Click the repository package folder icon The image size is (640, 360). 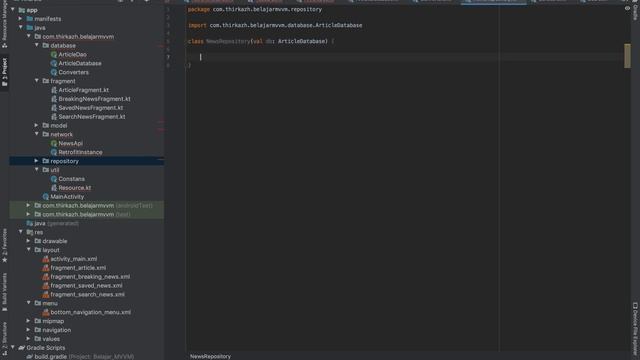click(46, 161)
